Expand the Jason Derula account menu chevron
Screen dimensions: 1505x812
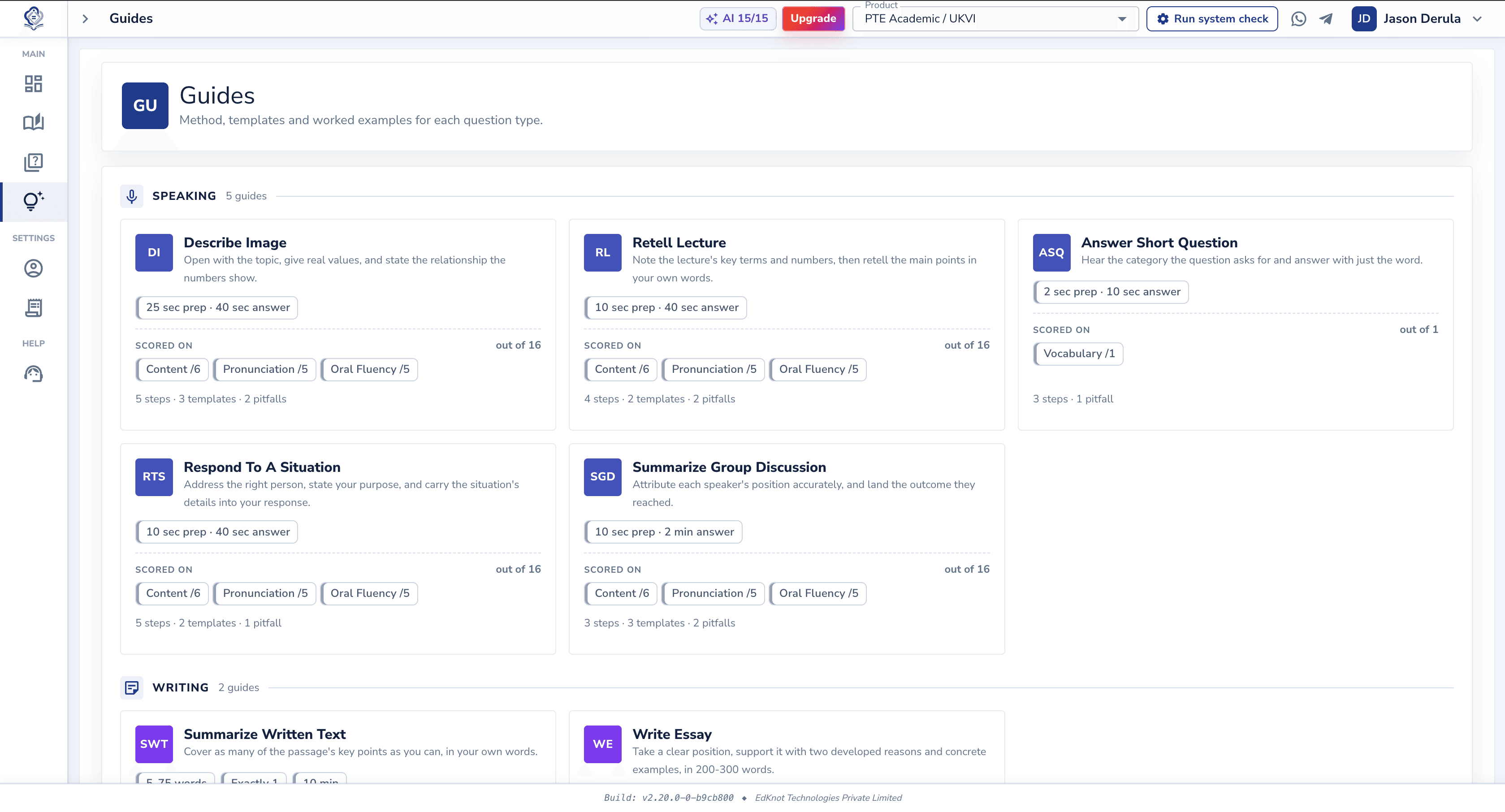click(x=1478, y=19)
